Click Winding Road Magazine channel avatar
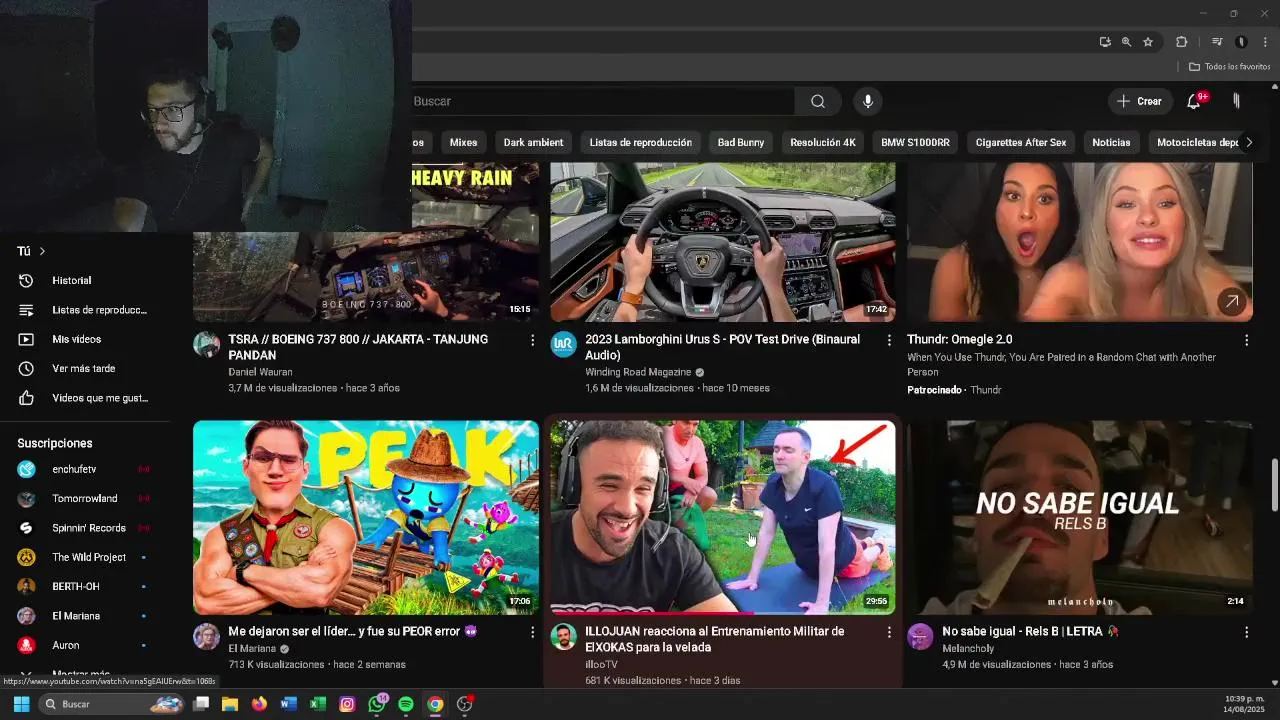Viewport: 1280px width, 720px height. click(x=564, y=345)
